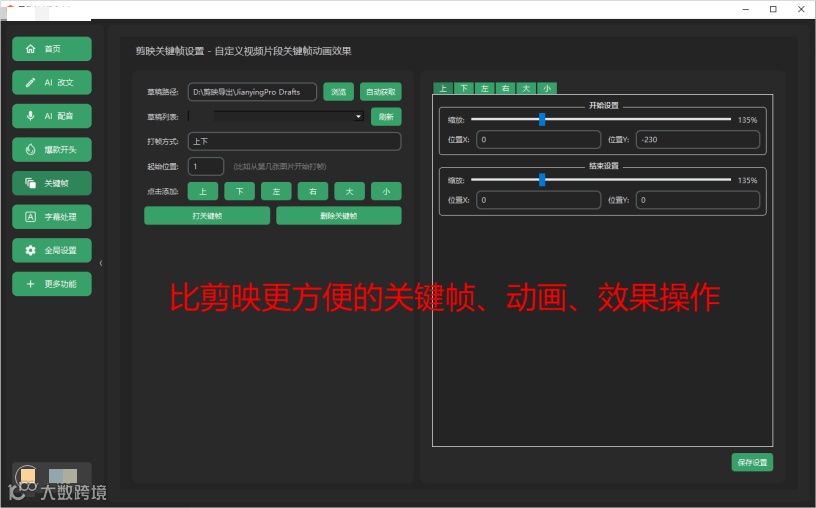Screen dimensions: 816x508
Task: Click 位置X field under 结束设置
Action: [539, 200]
